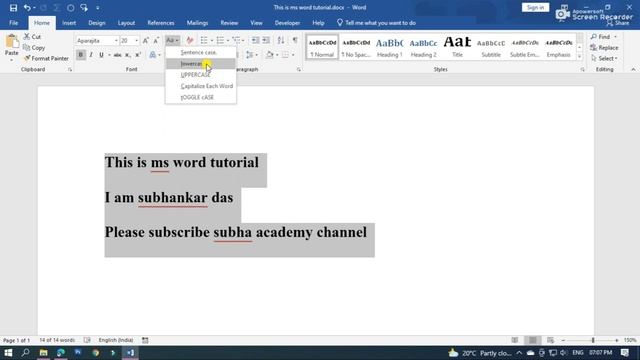This screenshot has width=640, height=360.
Task: Toggle Underline formatting
Action: click(x=101, y=55)
